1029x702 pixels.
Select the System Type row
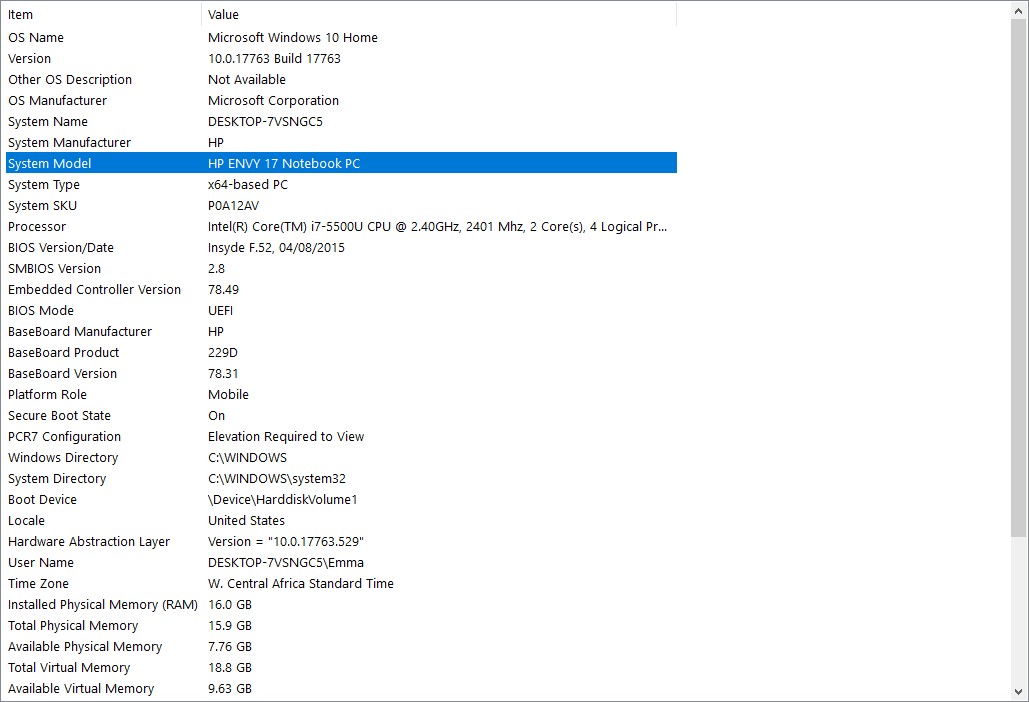(341, 184)
